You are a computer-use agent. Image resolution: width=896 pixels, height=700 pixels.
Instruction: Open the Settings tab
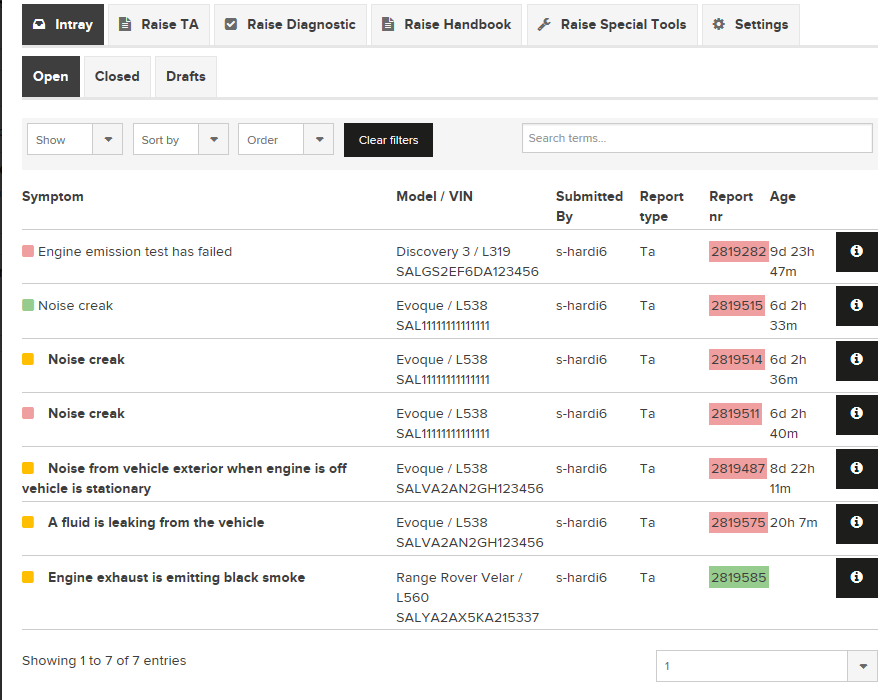[751, 25]
